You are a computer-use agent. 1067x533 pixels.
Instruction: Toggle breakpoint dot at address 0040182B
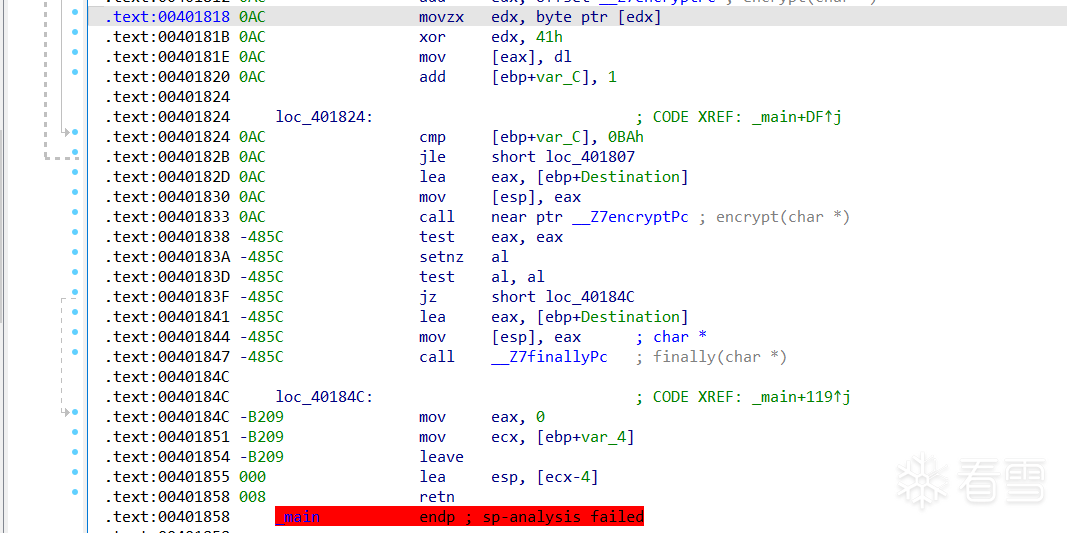(75, 152)
